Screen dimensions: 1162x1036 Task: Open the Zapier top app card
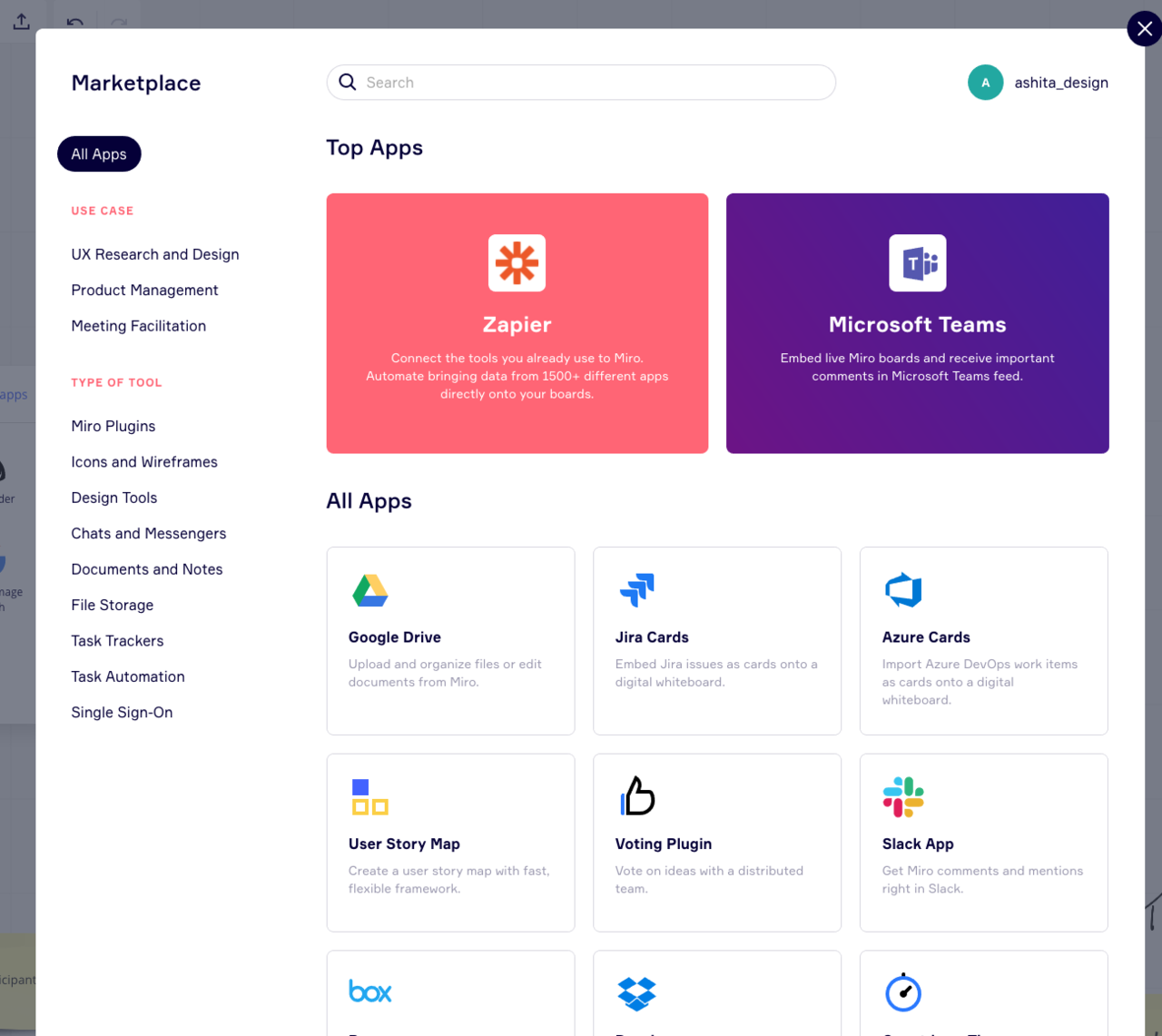[x=517, y=323]
